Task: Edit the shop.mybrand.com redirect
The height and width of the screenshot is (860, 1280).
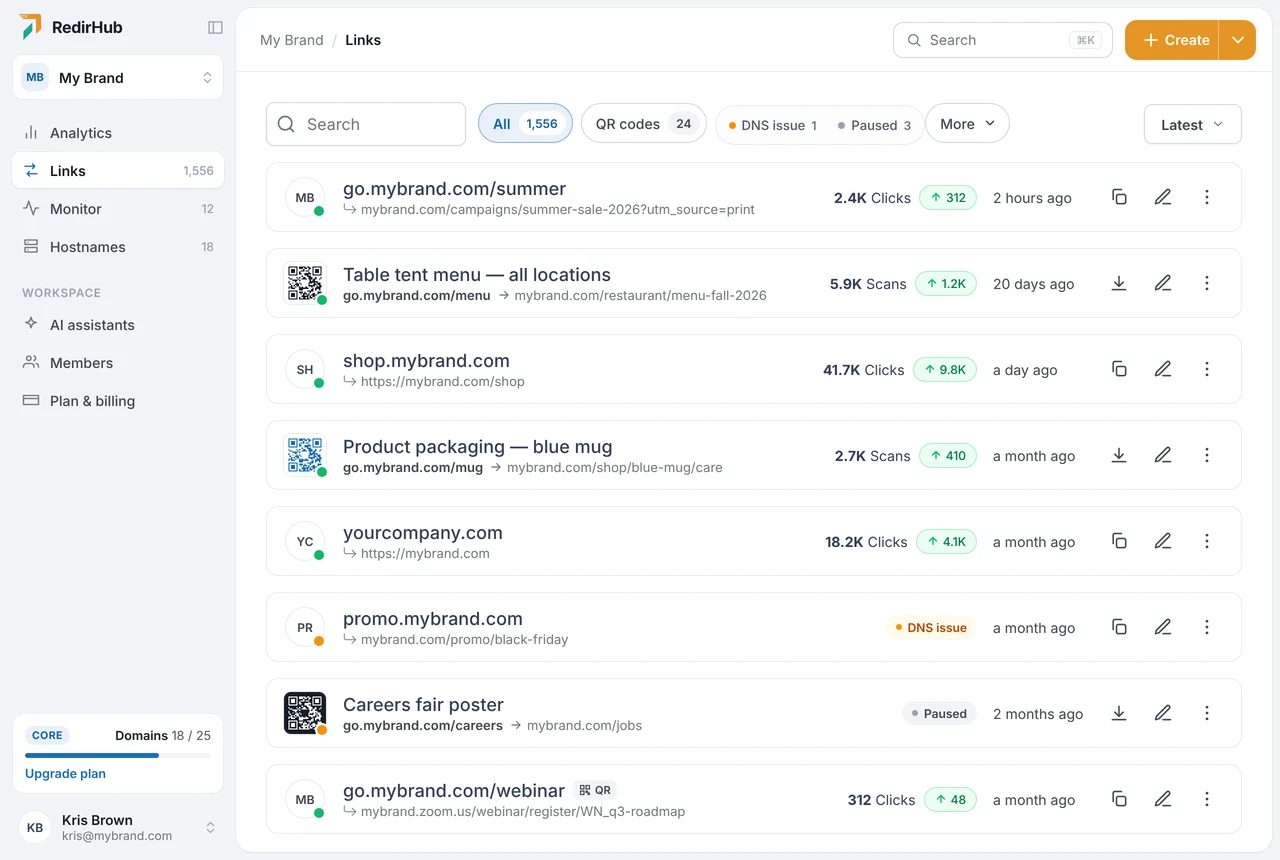Action: coord(1163,369)
